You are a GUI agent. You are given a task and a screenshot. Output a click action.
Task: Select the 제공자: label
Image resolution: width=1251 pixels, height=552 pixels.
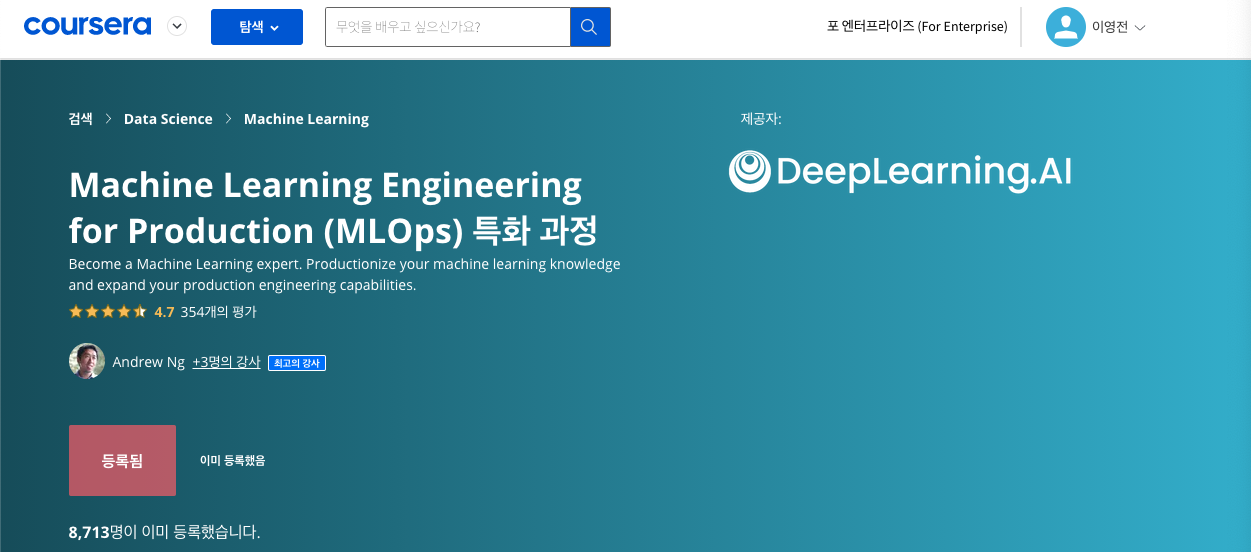click(761, 119)
